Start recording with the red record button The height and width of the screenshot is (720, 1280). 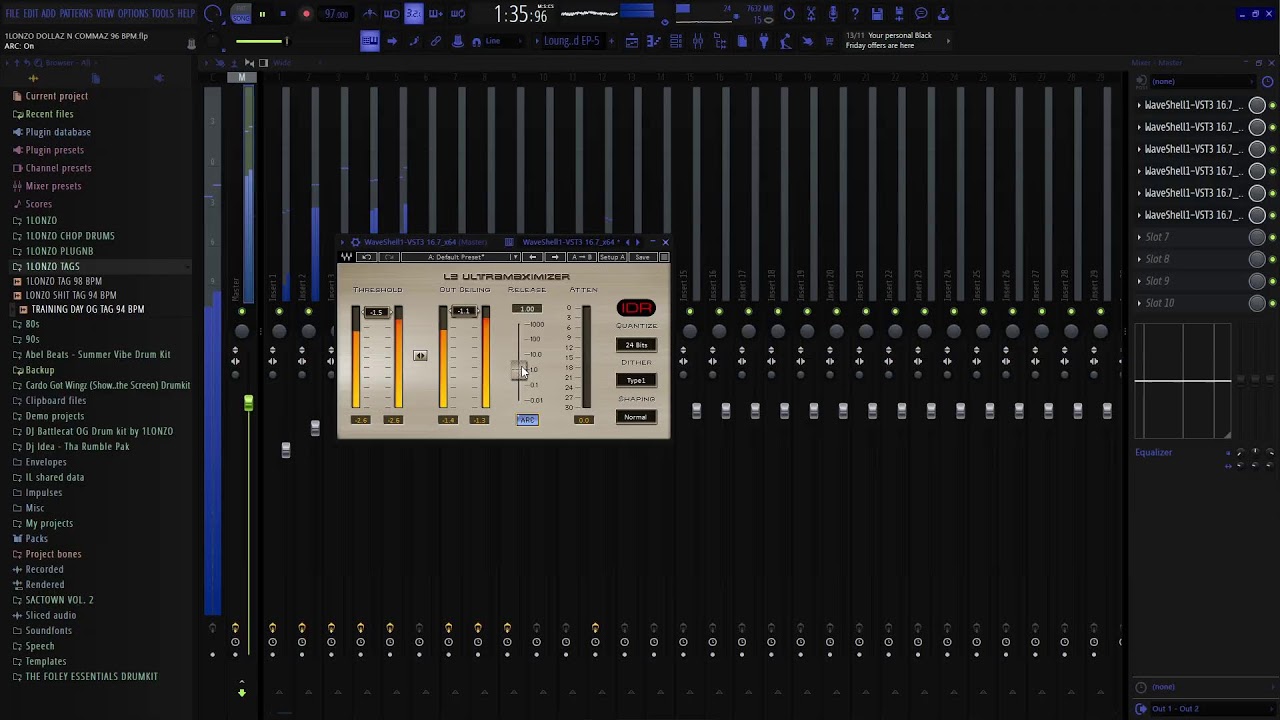pyautogui.click(x=306, y=14)
